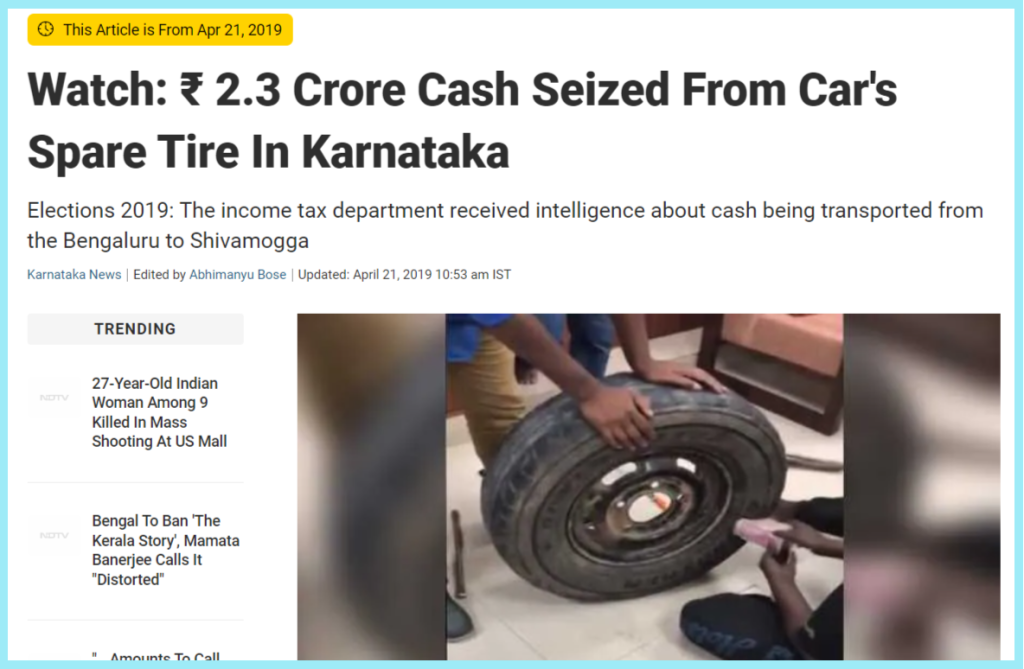
Task: Open the Karnataka News category link
Action: (74, 275)
